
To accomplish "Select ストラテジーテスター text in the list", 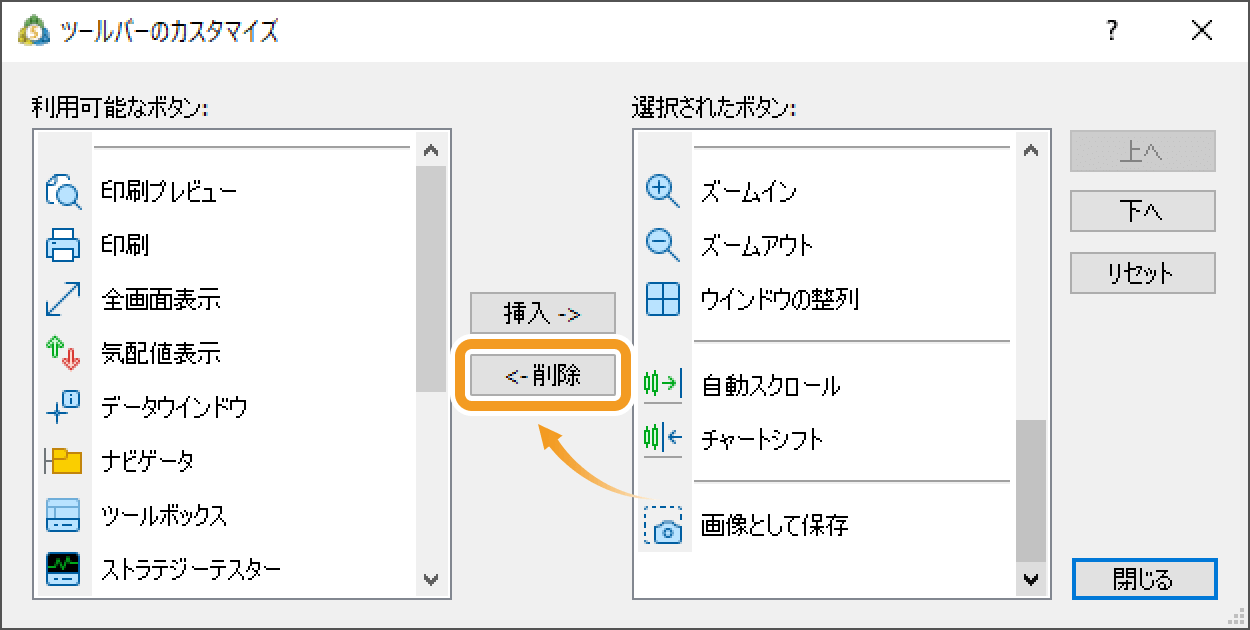I will click(191, 569).
